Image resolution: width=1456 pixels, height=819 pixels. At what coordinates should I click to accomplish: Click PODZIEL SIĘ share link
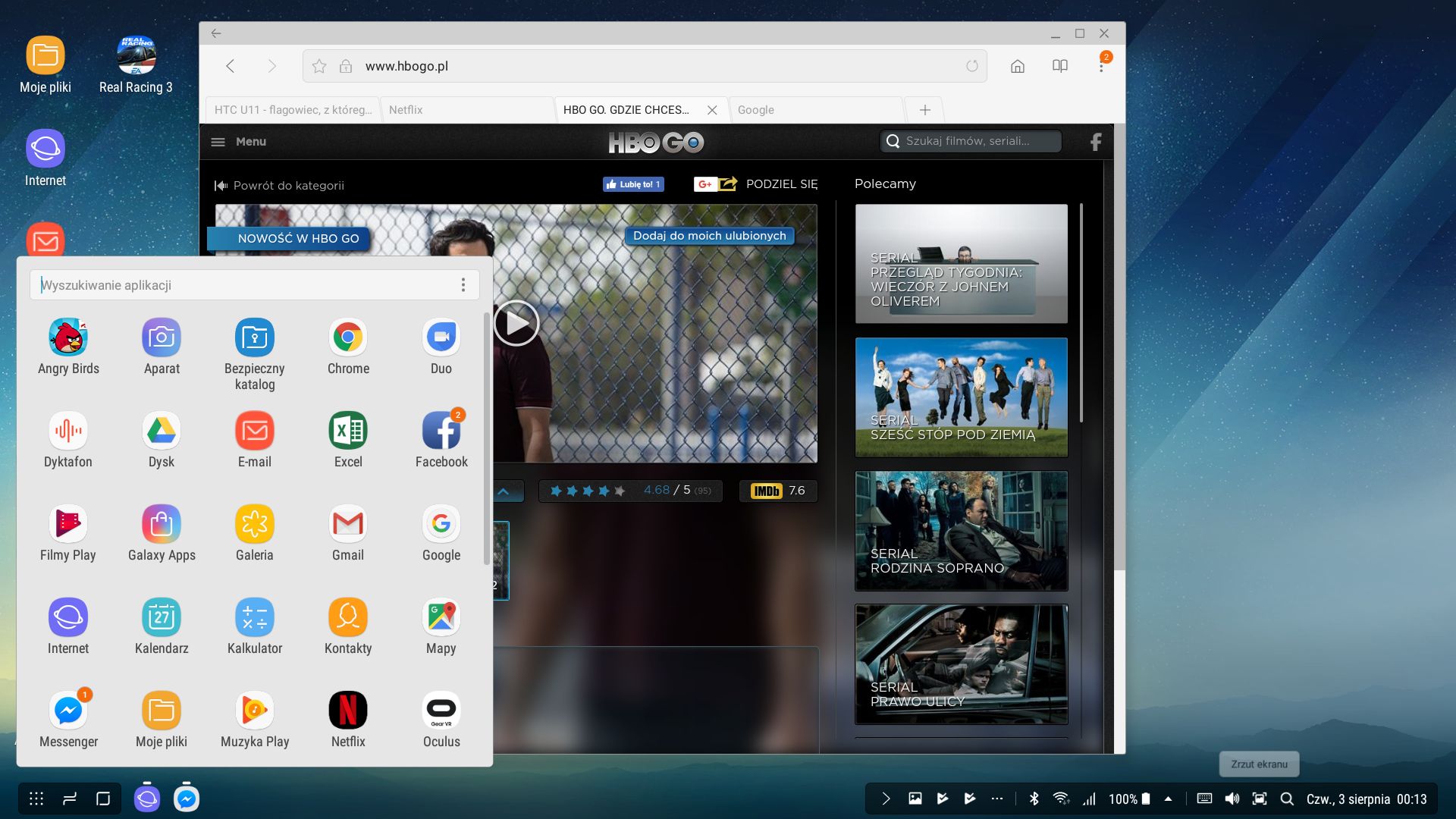(x=782, y=184)
